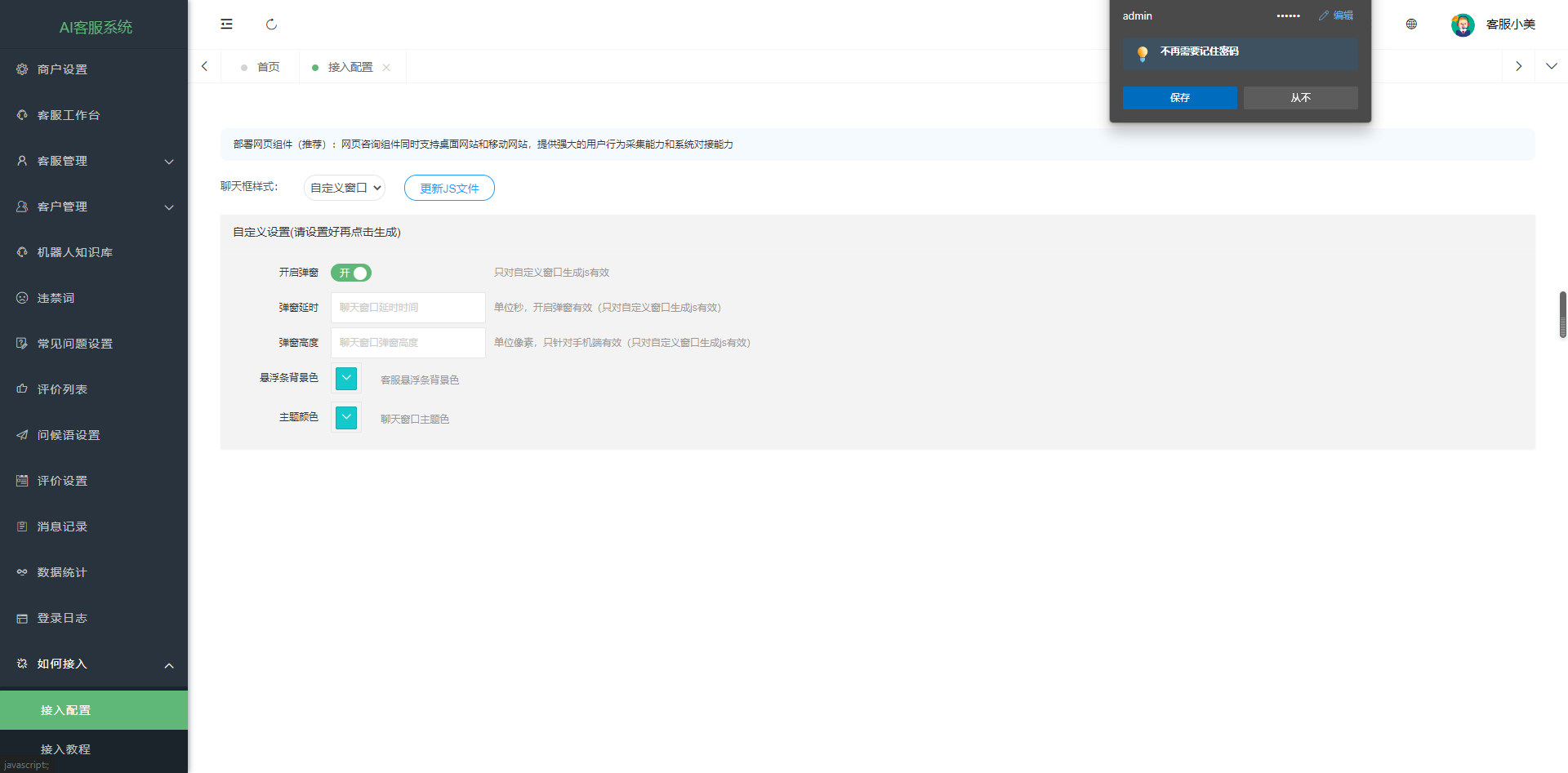Collapse the sidebar with the menu icon
The height and width of the screenshot is (773, 1568).
[x=226, y=24]
